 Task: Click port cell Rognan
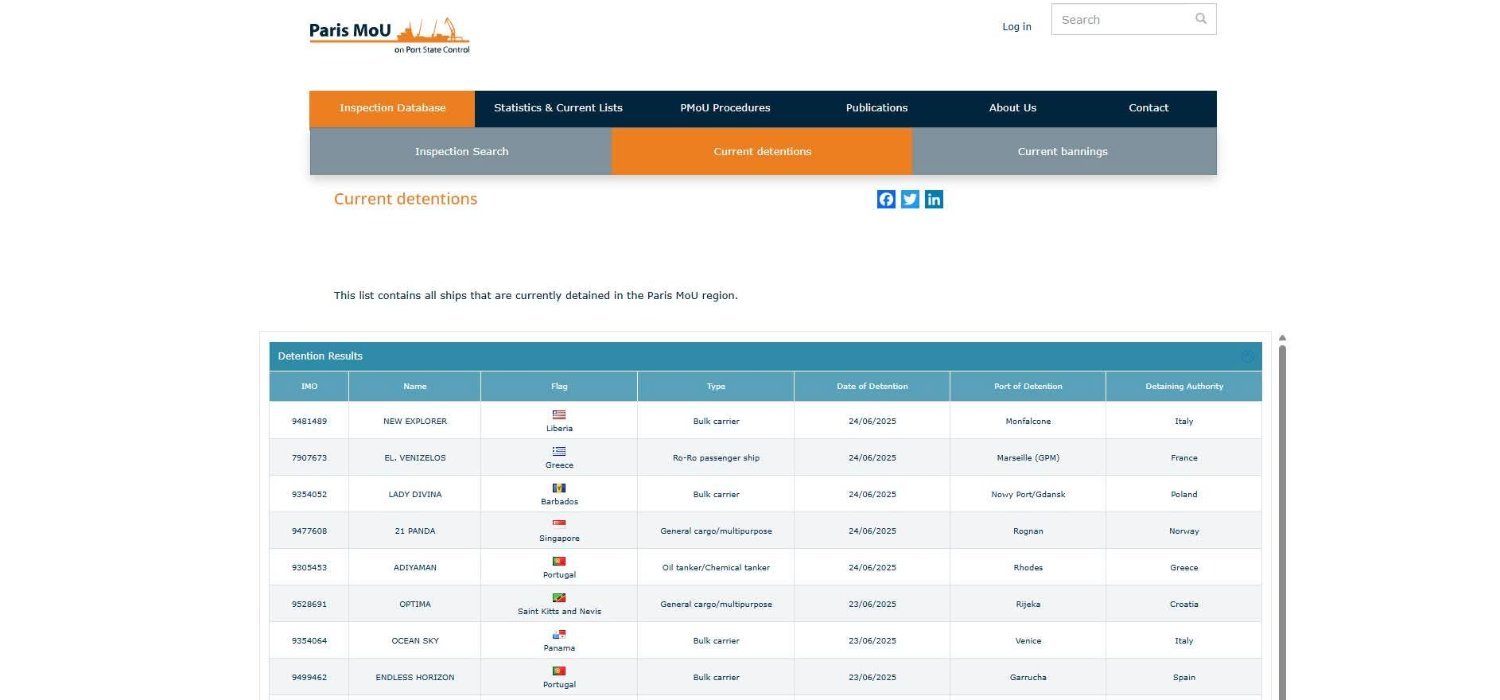(1028, 531)
